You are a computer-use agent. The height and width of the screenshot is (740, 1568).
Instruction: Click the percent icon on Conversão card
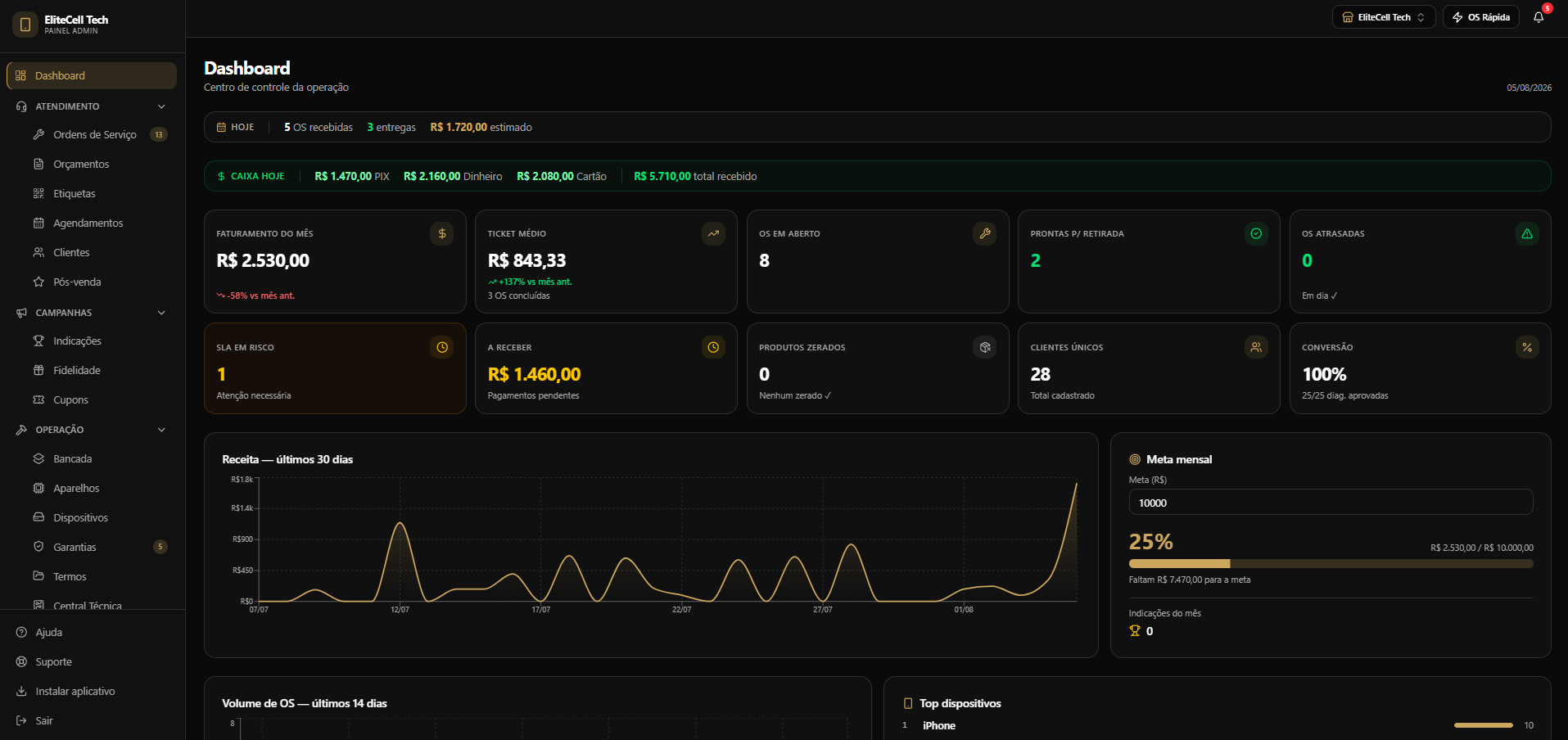1527,347
